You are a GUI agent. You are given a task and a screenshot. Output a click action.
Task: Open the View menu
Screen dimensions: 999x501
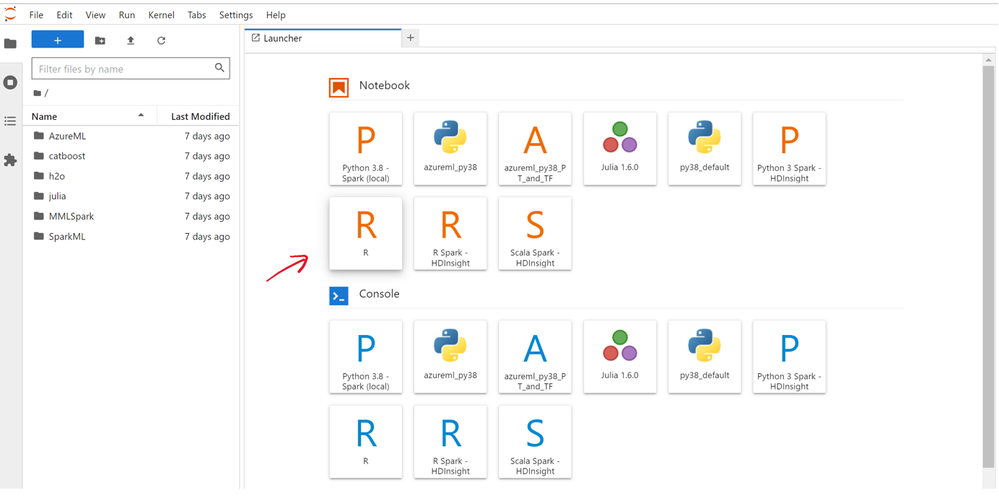pyautogui.click(x=96, y=15)
